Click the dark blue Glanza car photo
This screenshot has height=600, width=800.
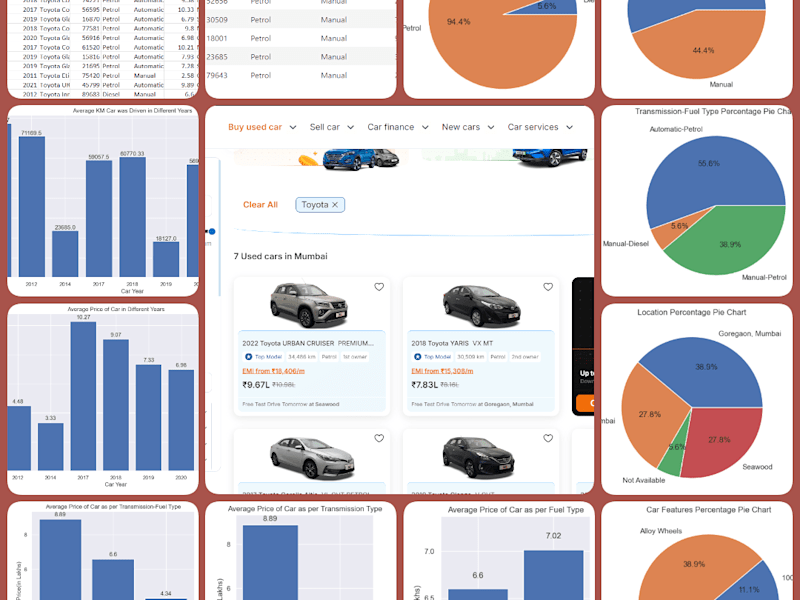pos(478,457)
